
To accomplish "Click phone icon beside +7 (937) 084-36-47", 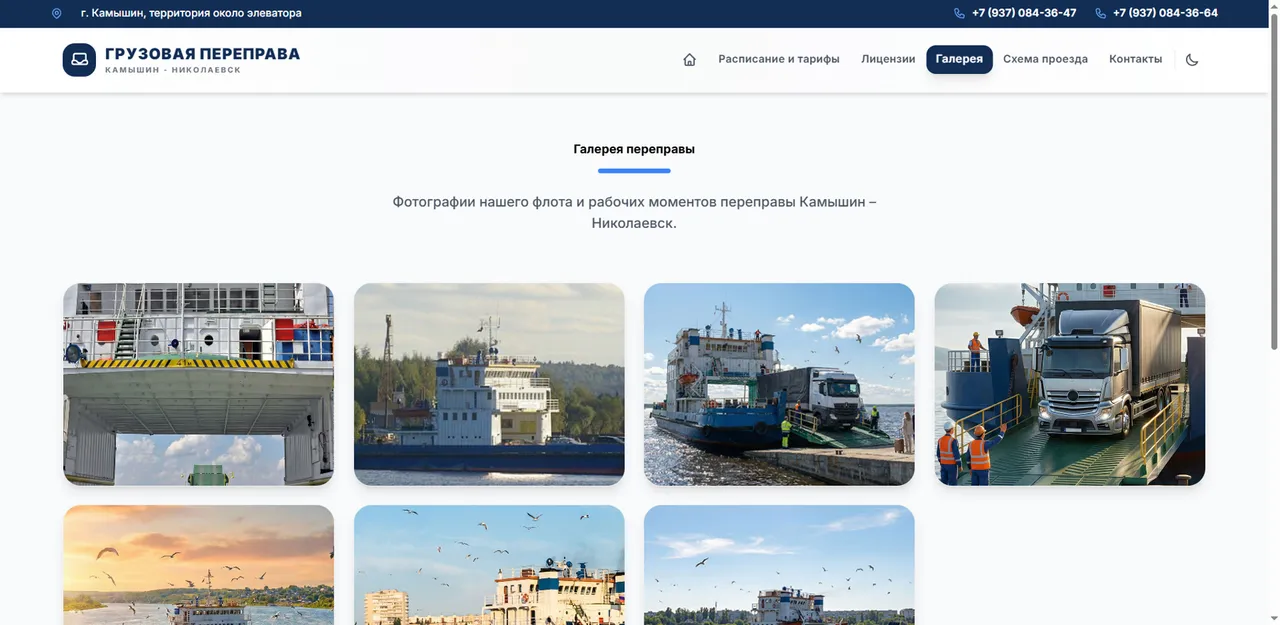I will pyautogui.click(x=960, y=13).
